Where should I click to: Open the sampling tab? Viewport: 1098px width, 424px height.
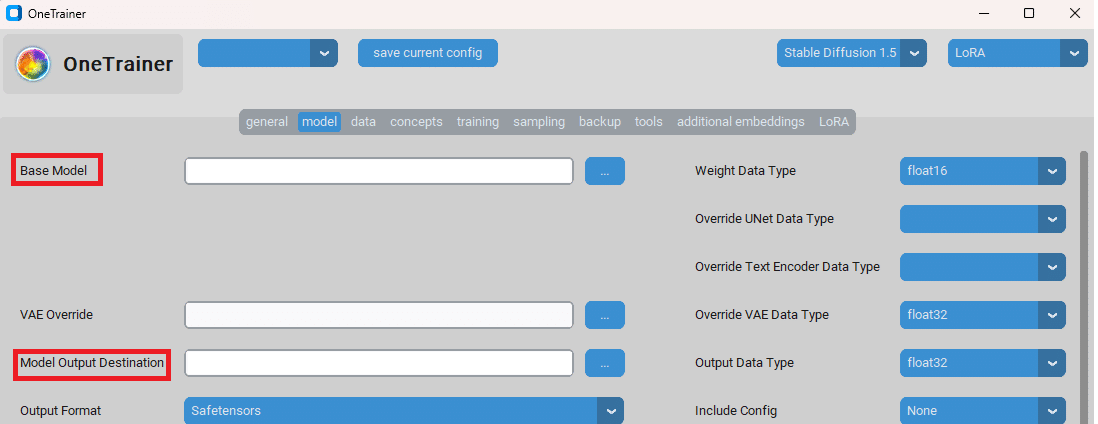click(x=538, y=122)
